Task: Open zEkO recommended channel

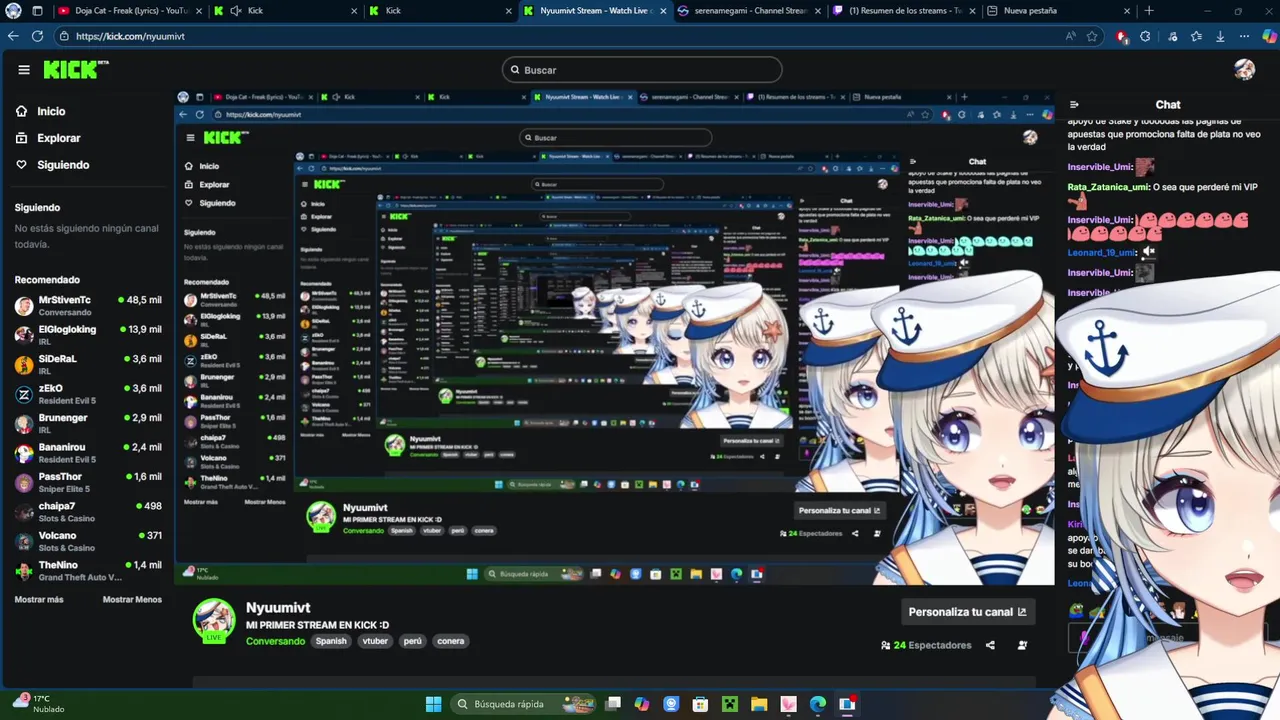Action: pos(88,394)
